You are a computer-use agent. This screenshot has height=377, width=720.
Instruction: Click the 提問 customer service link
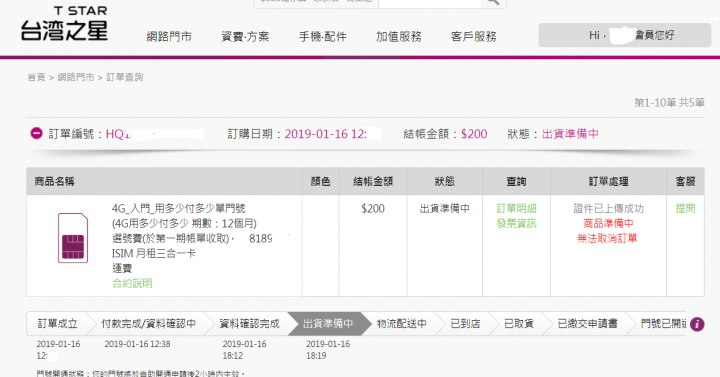(685, 208)
